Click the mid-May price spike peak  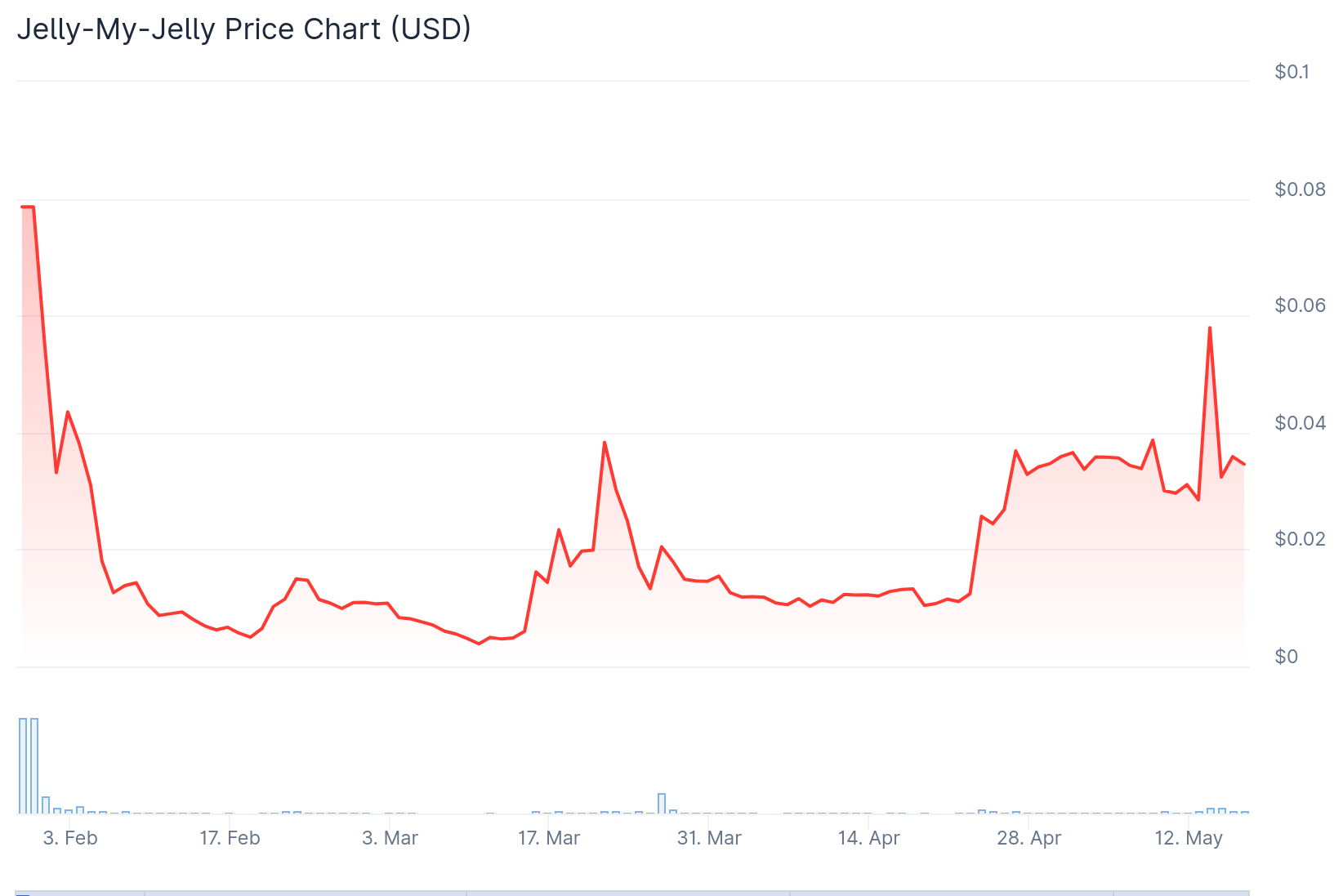[x=1210, y=328]
